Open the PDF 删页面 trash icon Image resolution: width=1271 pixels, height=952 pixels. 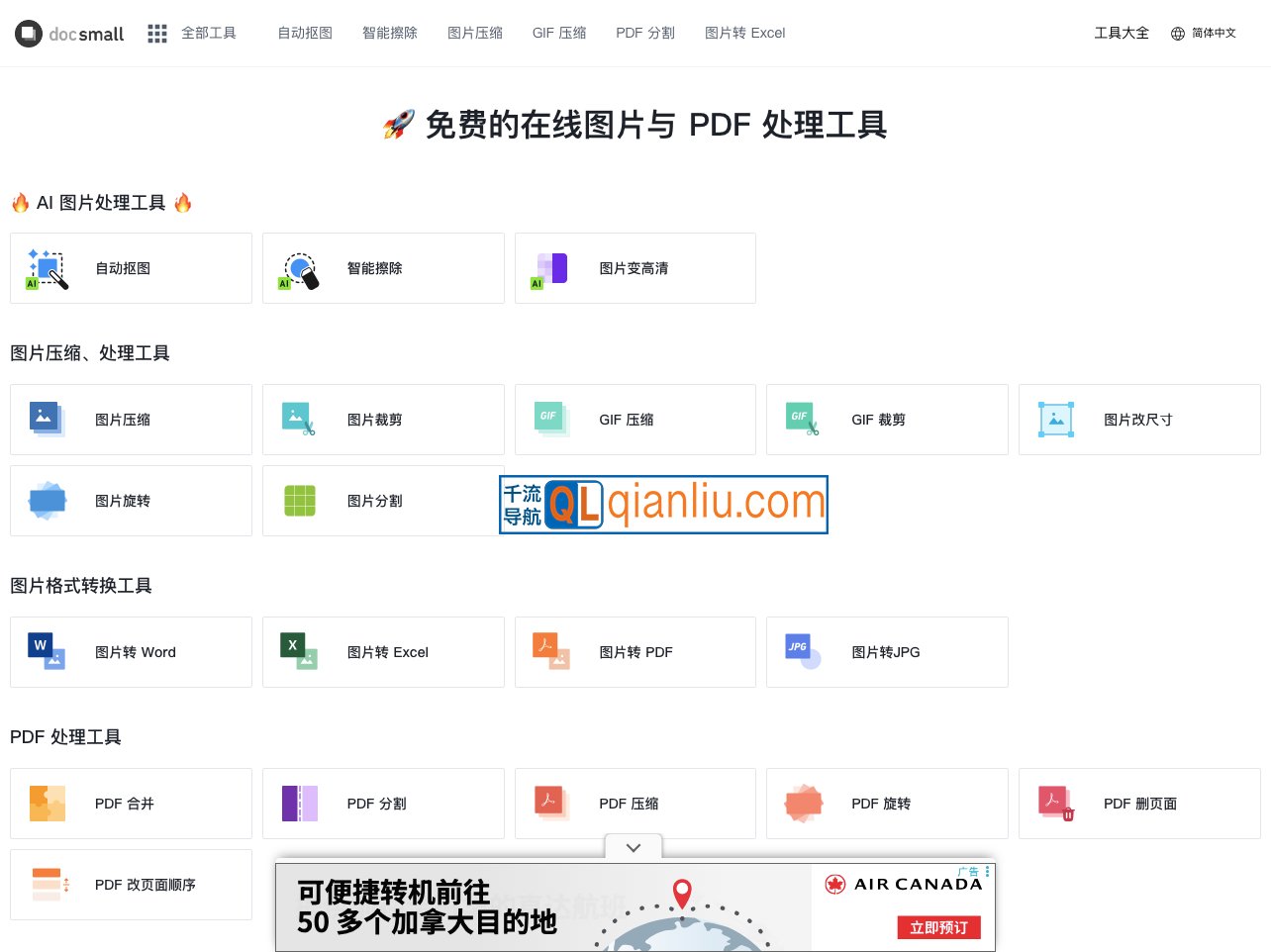1056,804
